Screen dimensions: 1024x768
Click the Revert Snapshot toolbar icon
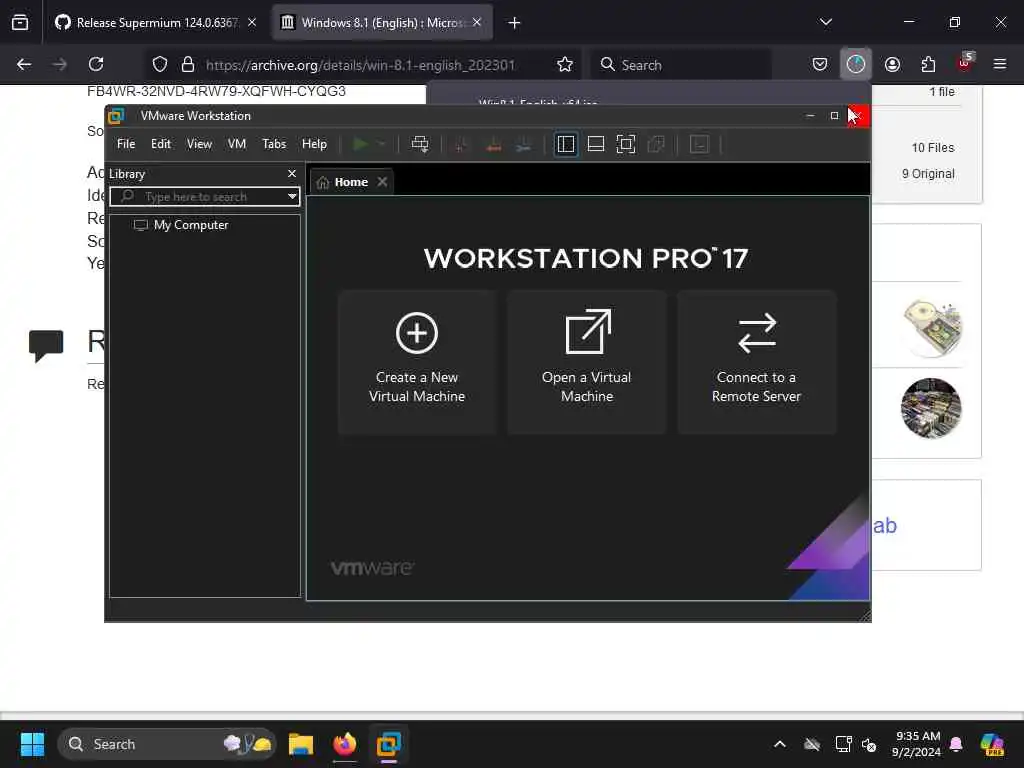494,144
